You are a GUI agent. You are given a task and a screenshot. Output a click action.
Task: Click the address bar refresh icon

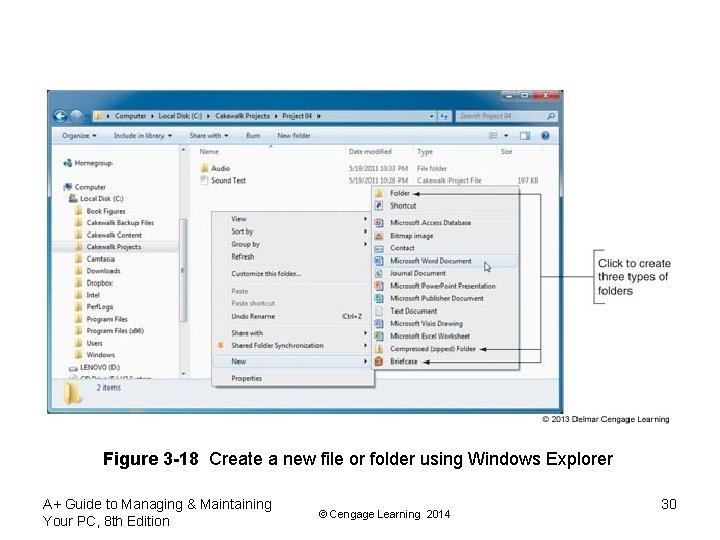444,116
